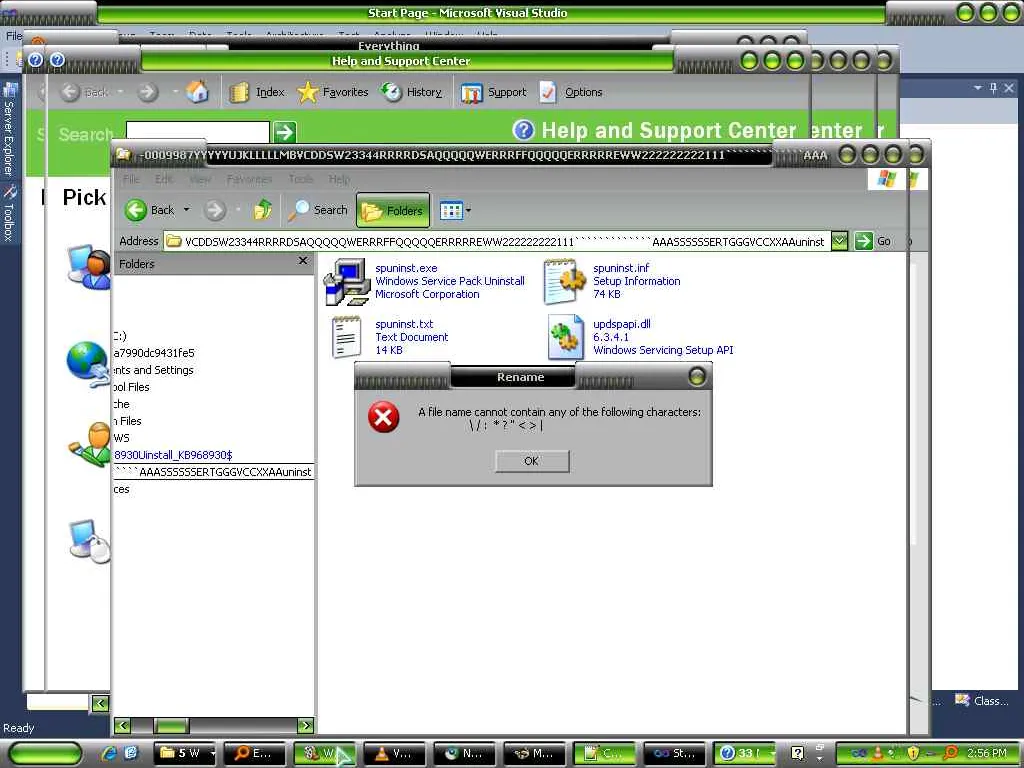Click the Explorer Forward arrow button
1024x768 pixels.
(x=215, y=210)
